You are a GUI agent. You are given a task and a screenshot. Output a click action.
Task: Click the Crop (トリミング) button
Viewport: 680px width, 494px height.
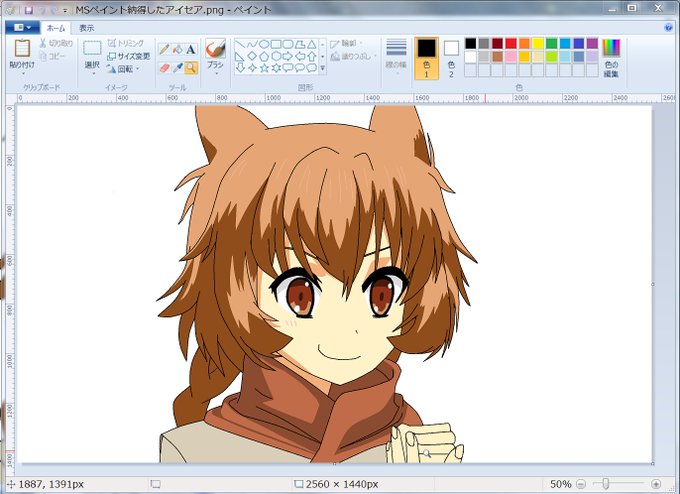pos(125,43)
